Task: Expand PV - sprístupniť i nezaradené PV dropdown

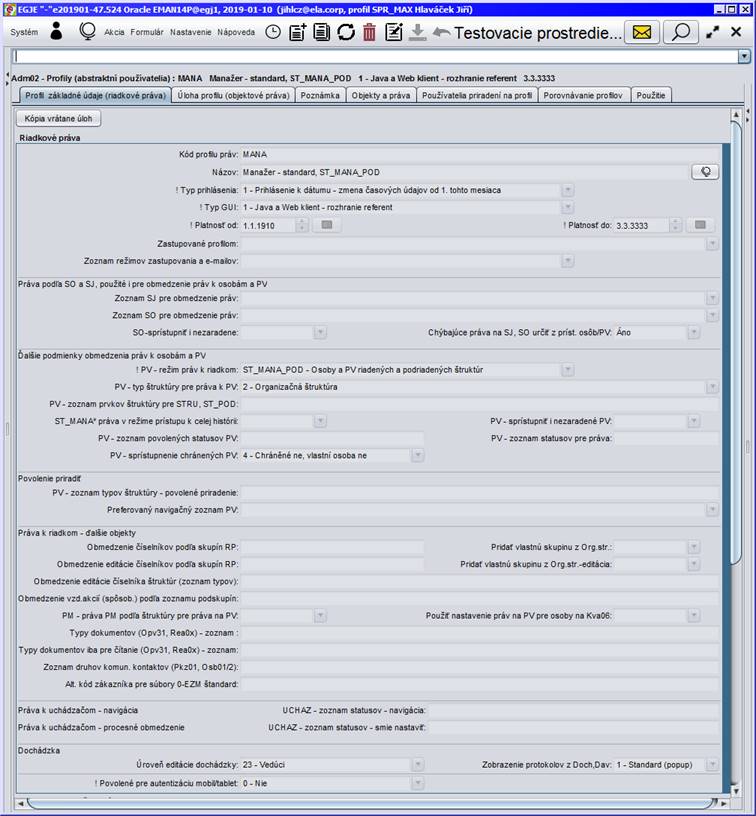Action: pyautogui.click(x=694, y=422)
